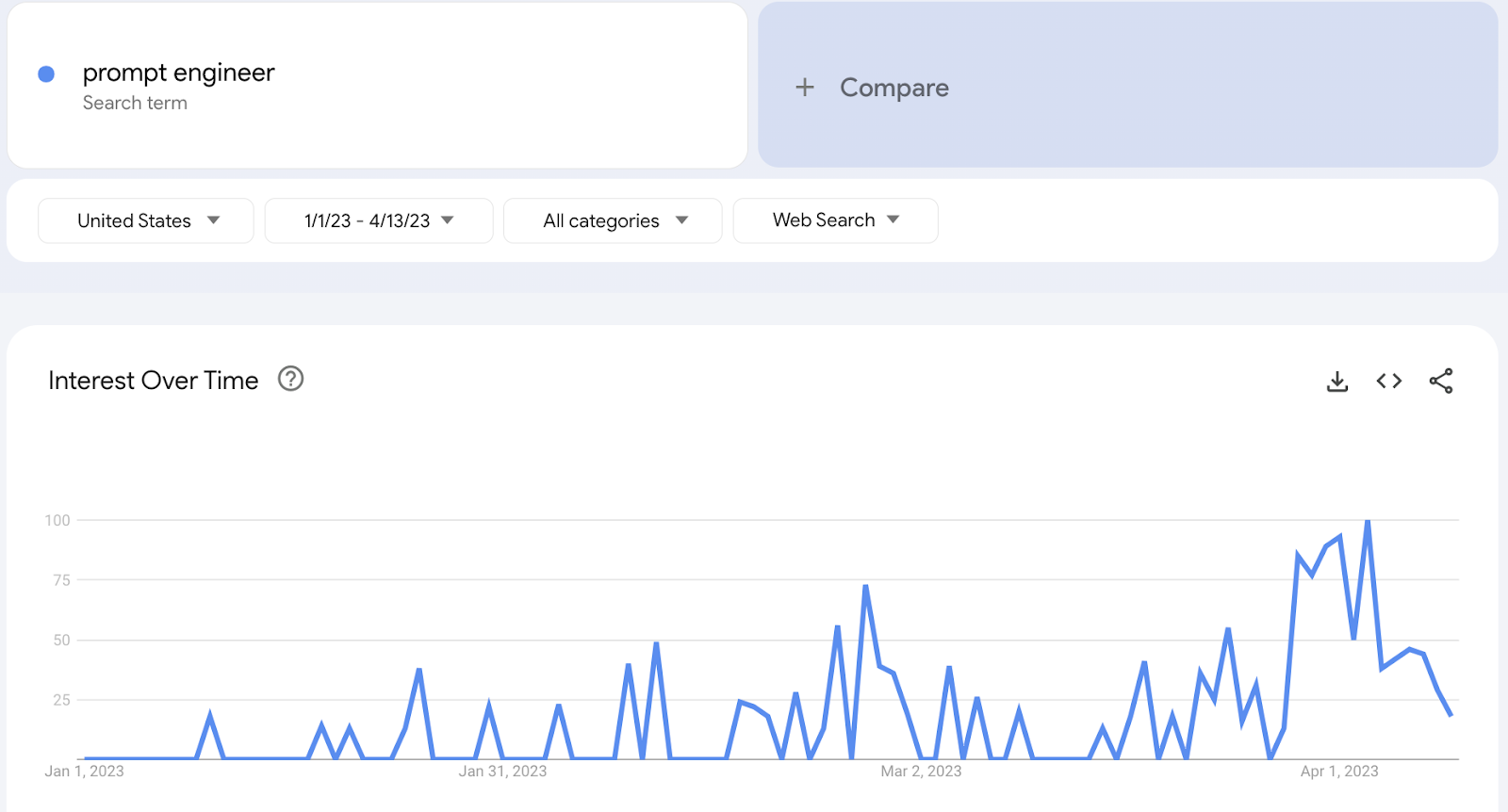Click the blue dot next to prompt engineer

pos(46,74)
